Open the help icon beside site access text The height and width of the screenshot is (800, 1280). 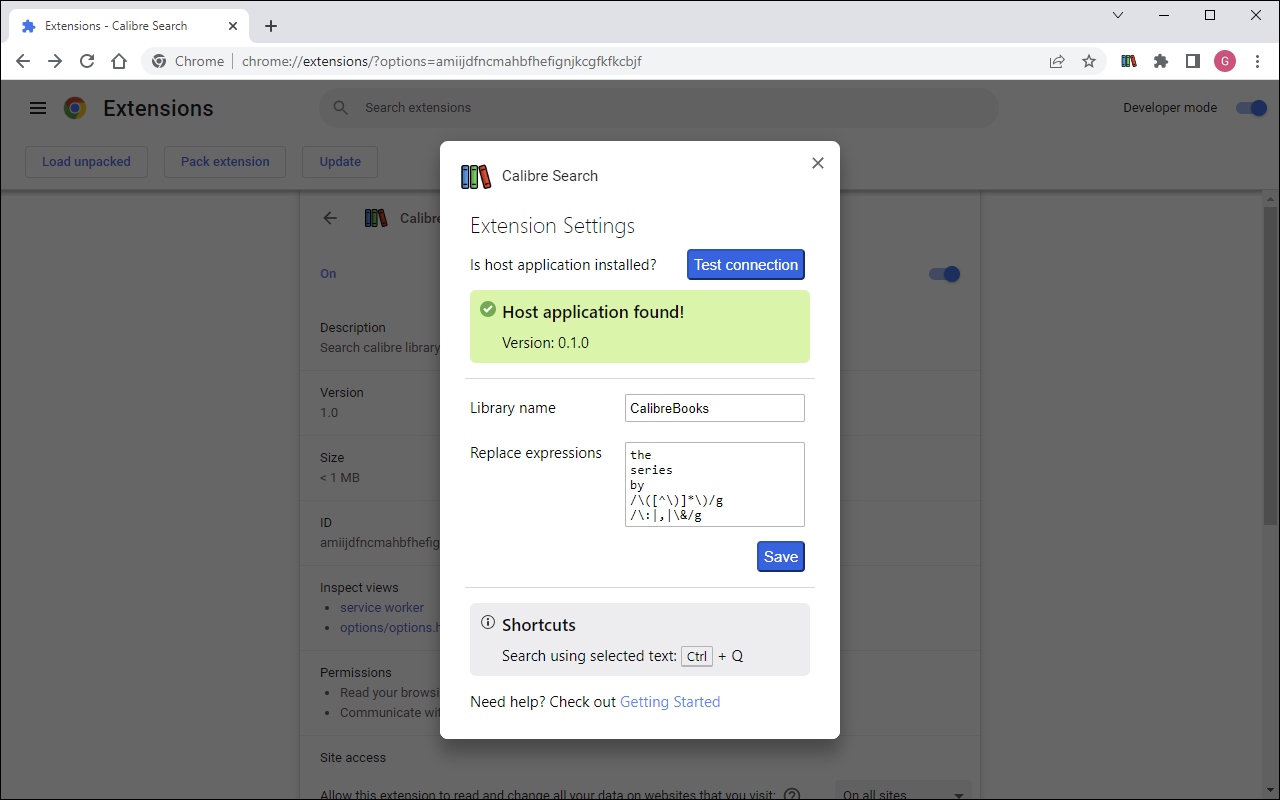(792, 795)
